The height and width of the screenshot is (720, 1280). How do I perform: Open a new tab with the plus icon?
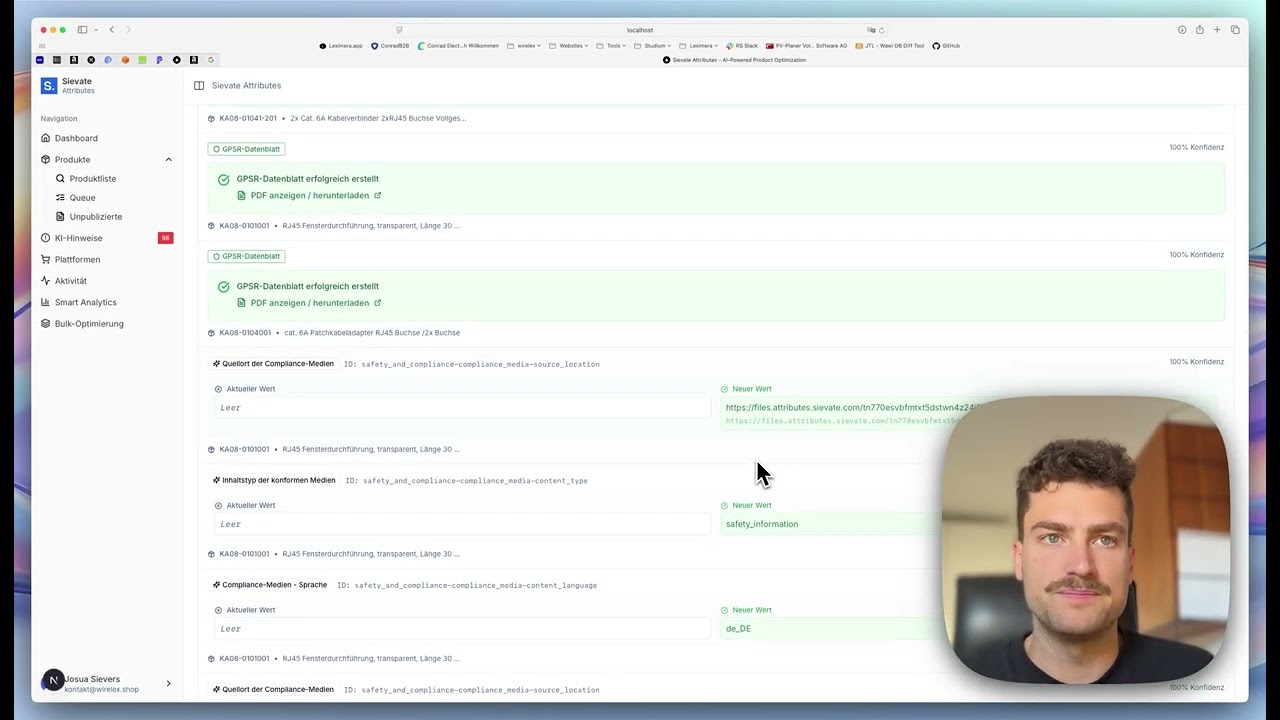click(x=1217, y=30)
